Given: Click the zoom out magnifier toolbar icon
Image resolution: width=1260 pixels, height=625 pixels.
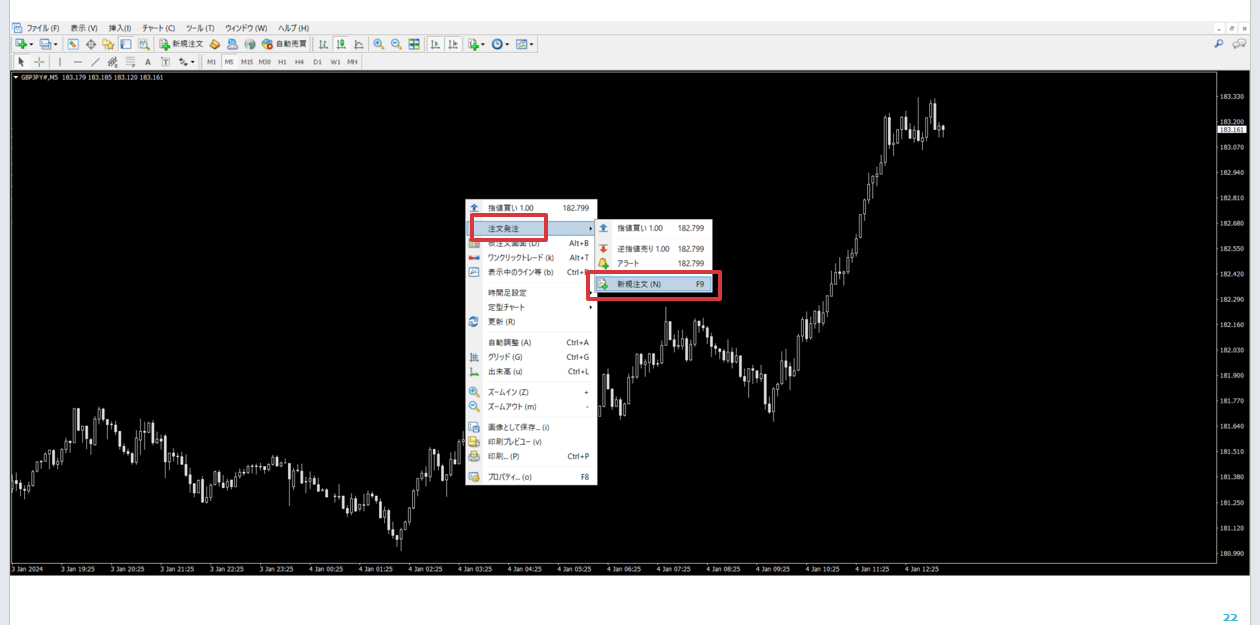Looking at the screenshot, I should pos(396,44).
